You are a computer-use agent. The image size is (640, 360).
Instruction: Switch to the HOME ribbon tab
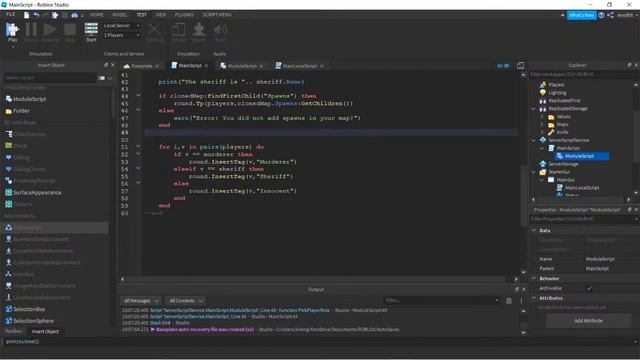point(97,15)
